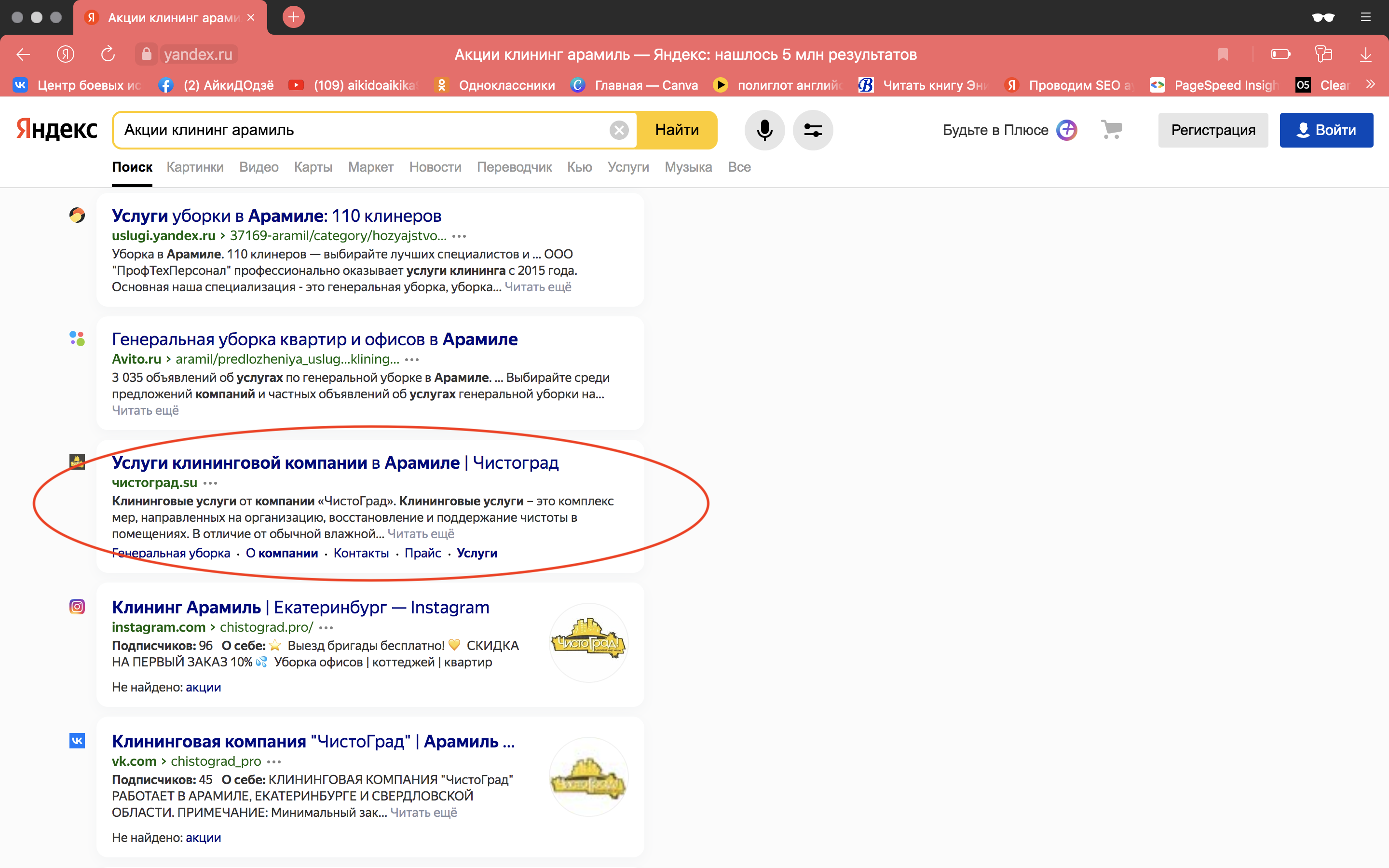Screen dimensions: 1389x868
Task: Toggle incognito glasses icon in title bar
Action: point(1322,17)
